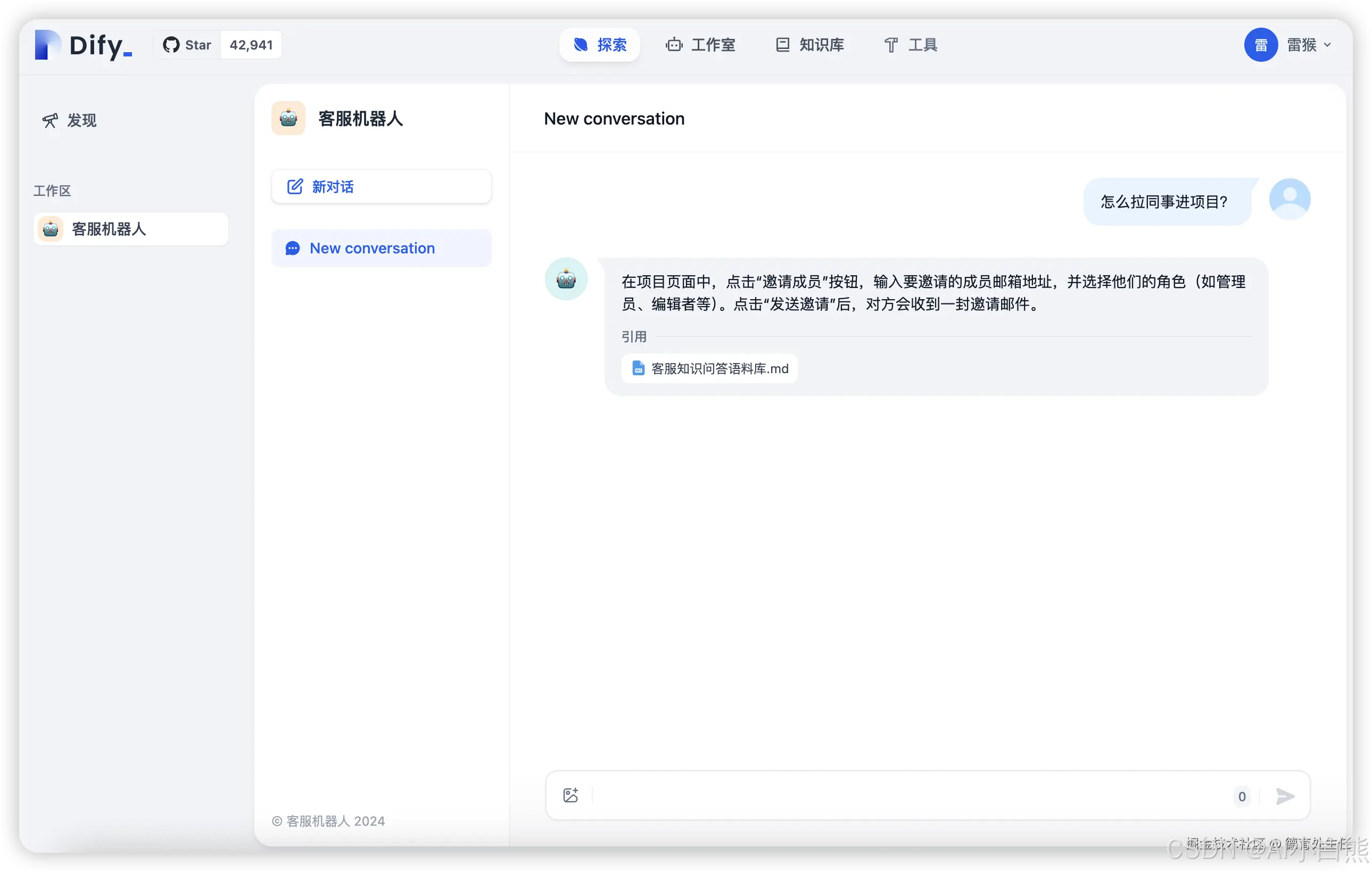The image size is (1372, 872).
Task: Click the robot avatar beside the answer
Action: [566, 279]
